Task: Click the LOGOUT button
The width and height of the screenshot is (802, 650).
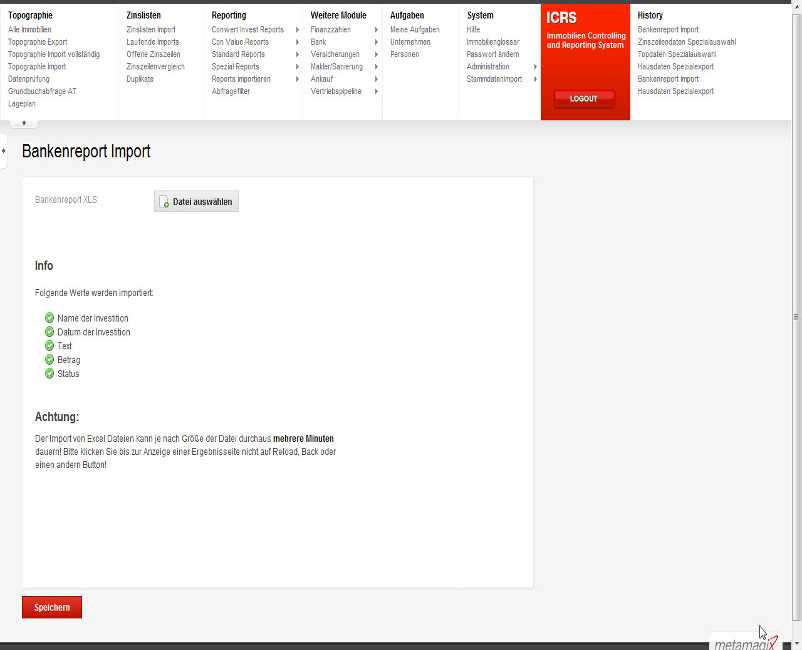Action: 584,99
